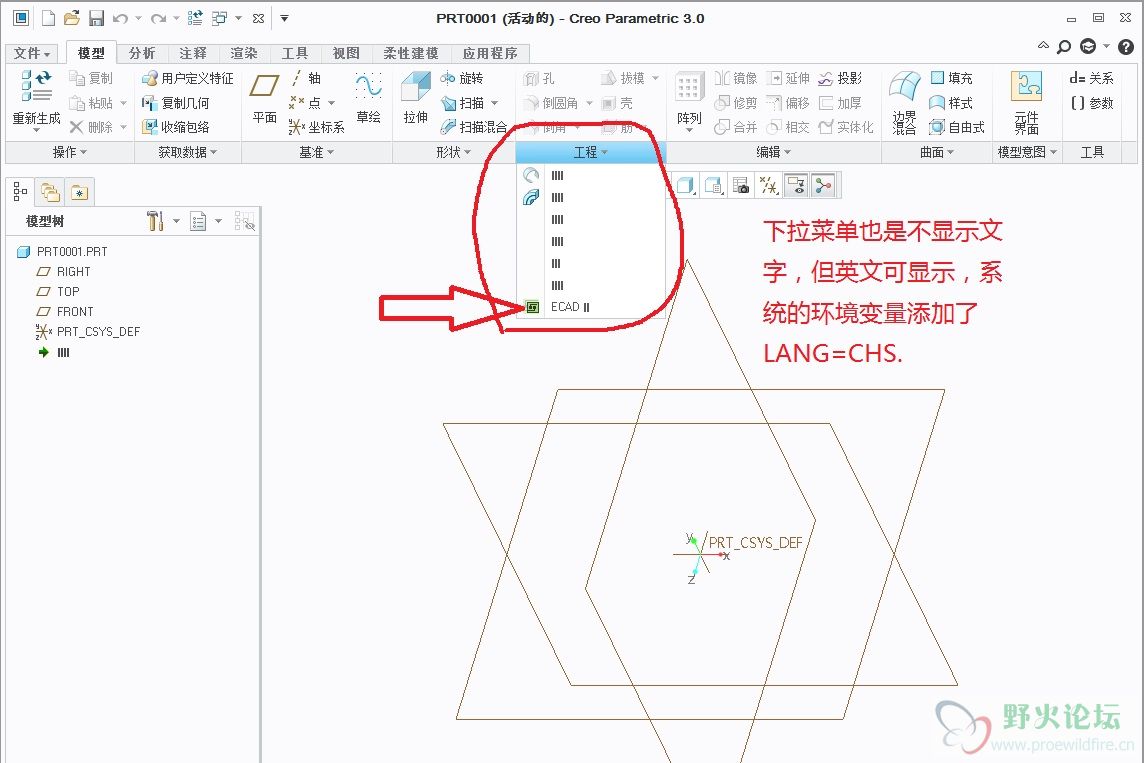Click Copy Geometry (复制几何)
This screenshot has height=763, width=1144.
(176, 103)
